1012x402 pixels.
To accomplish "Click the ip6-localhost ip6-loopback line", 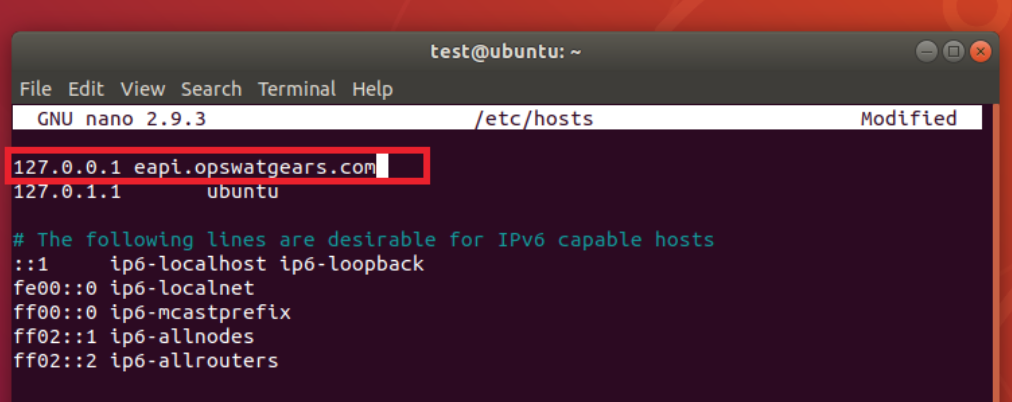I will (x=219, y=264).
